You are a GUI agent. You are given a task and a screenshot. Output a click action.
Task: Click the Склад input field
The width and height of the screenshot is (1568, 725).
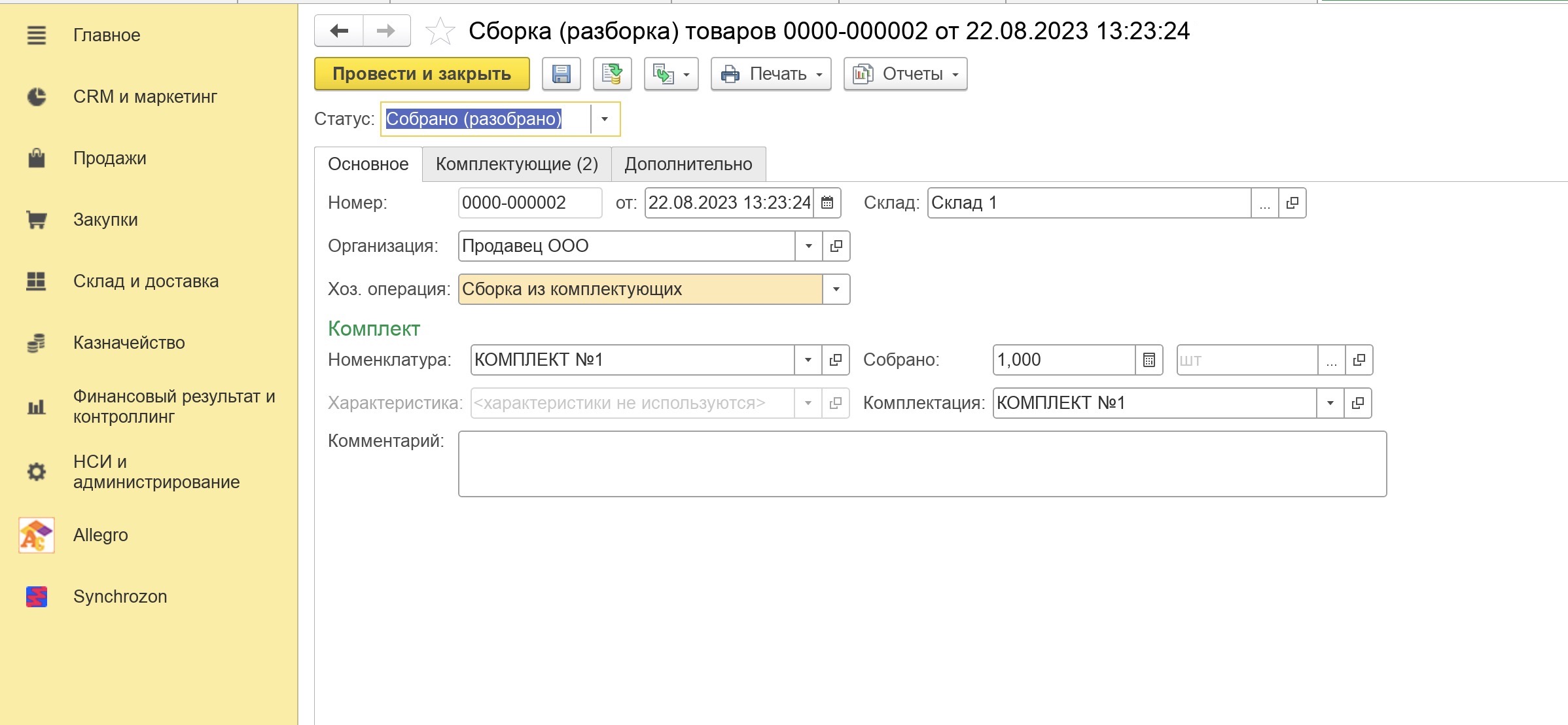point(1090,203)
